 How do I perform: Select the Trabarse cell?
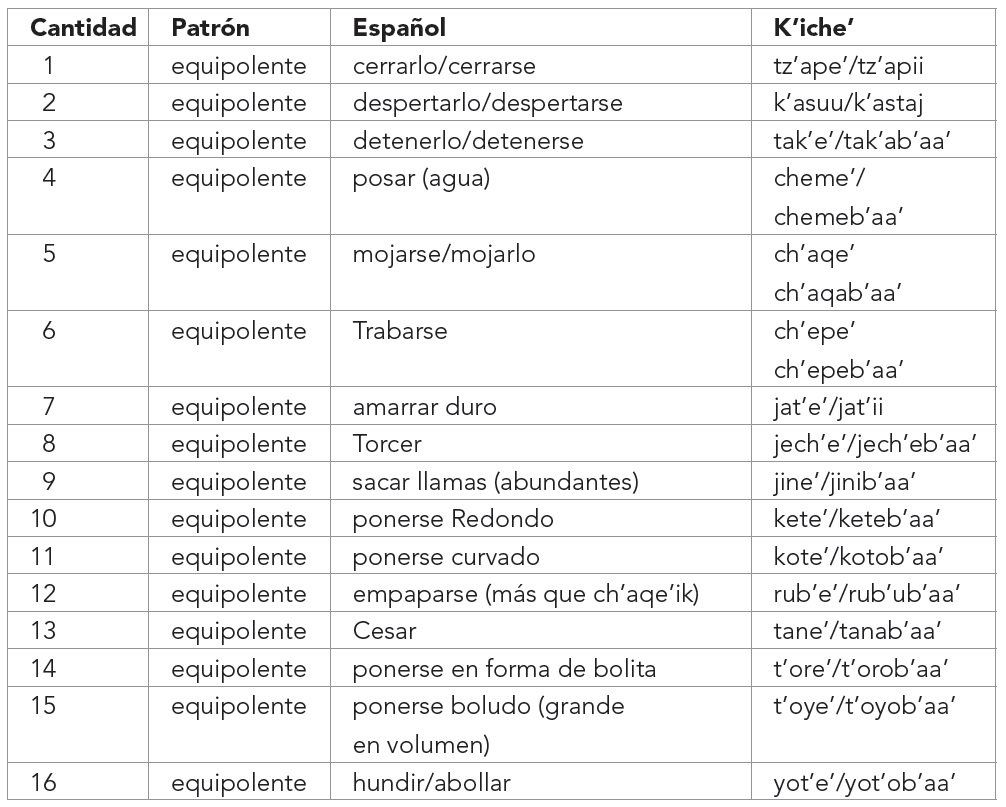[399, 331]
